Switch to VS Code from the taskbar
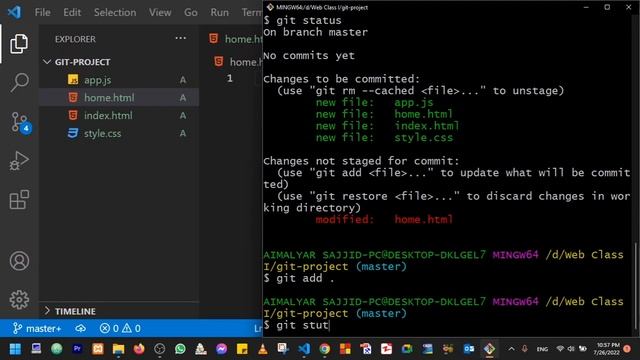 [304, 349]
